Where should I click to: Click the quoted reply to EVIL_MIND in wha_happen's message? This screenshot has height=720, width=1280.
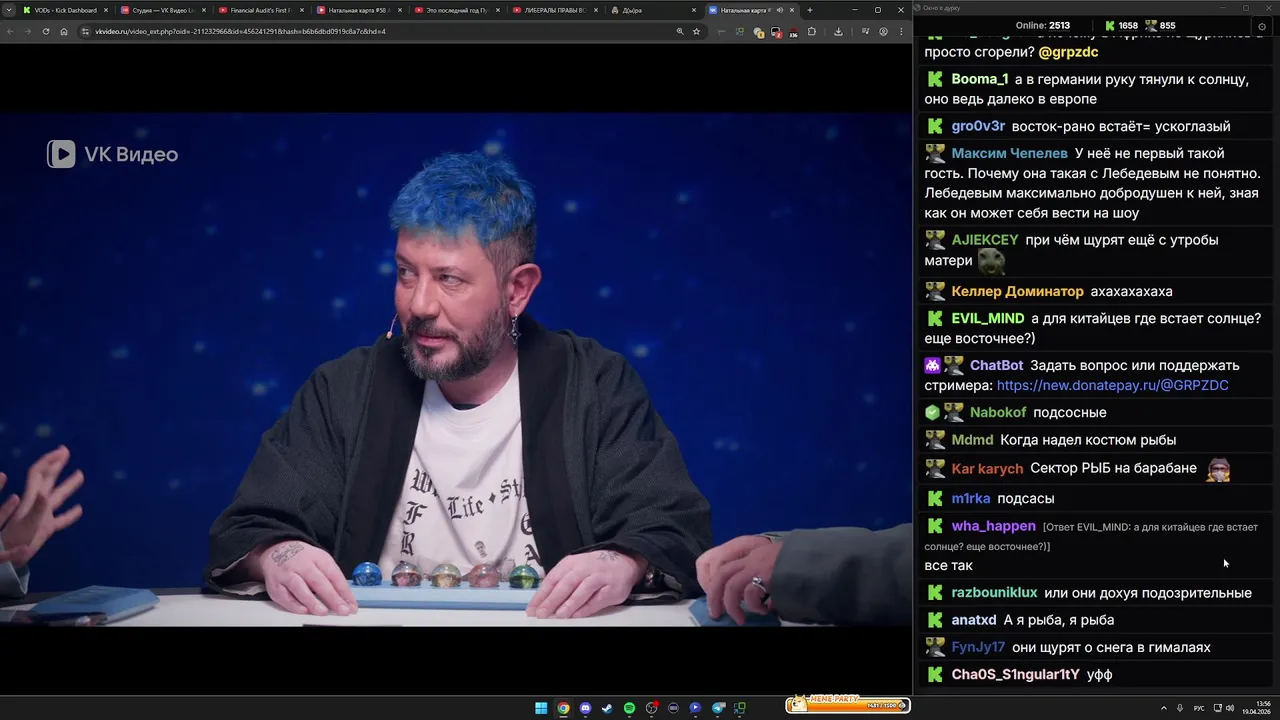(x=1091, y=537)
